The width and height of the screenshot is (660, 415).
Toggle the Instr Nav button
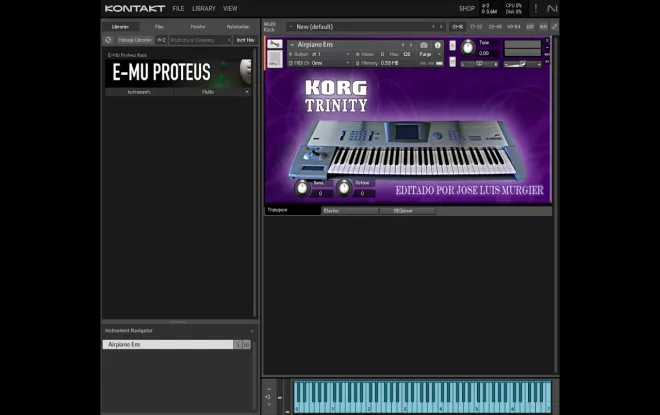point(245,40)
